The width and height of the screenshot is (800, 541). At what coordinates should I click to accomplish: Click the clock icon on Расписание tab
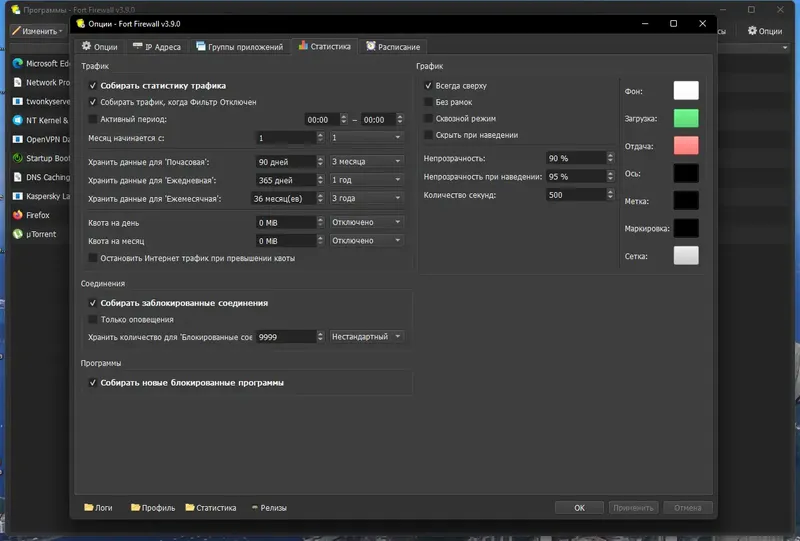point(371,46)
